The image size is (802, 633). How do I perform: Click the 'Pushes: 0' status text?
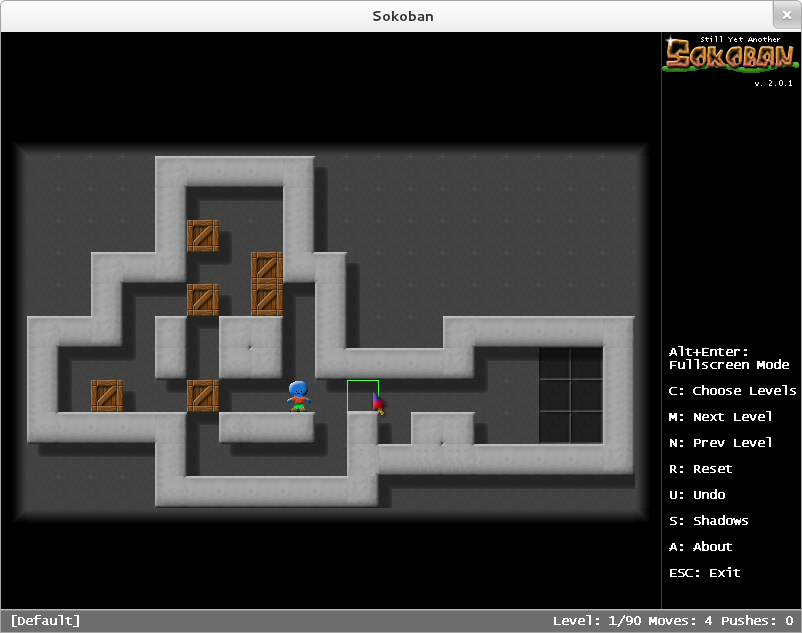[757, 621]
